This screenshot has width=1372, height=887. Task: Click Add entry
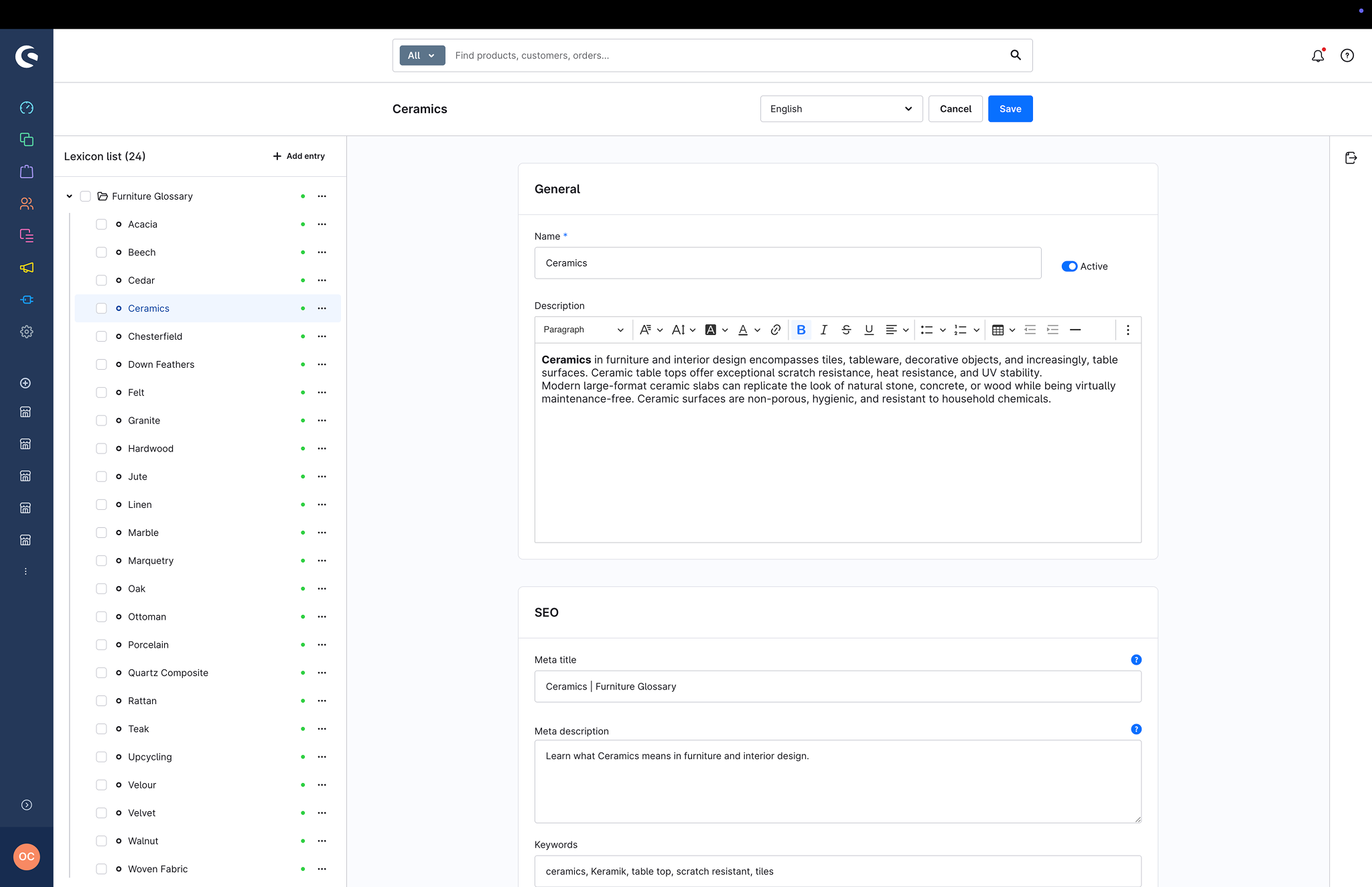299,156
